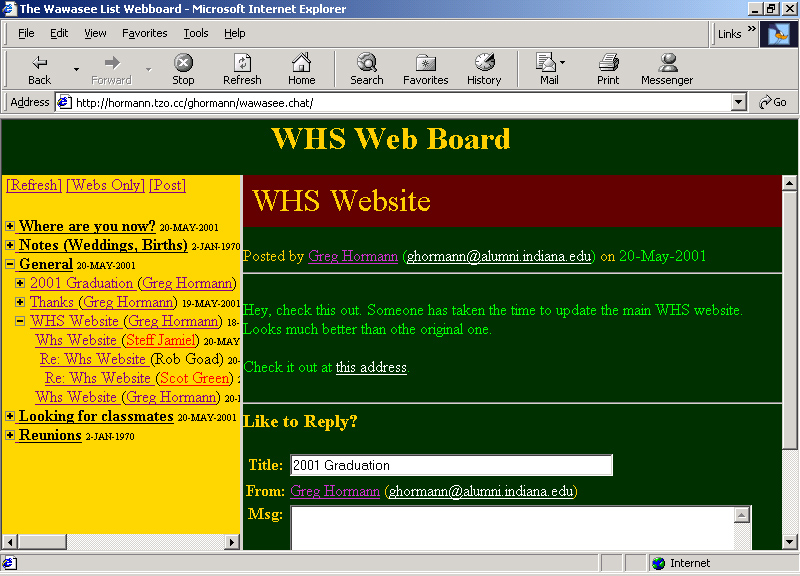The height and width of the screenshot is (576, 800).
Task: Click the Print toolbar icon
Action: 608,68
